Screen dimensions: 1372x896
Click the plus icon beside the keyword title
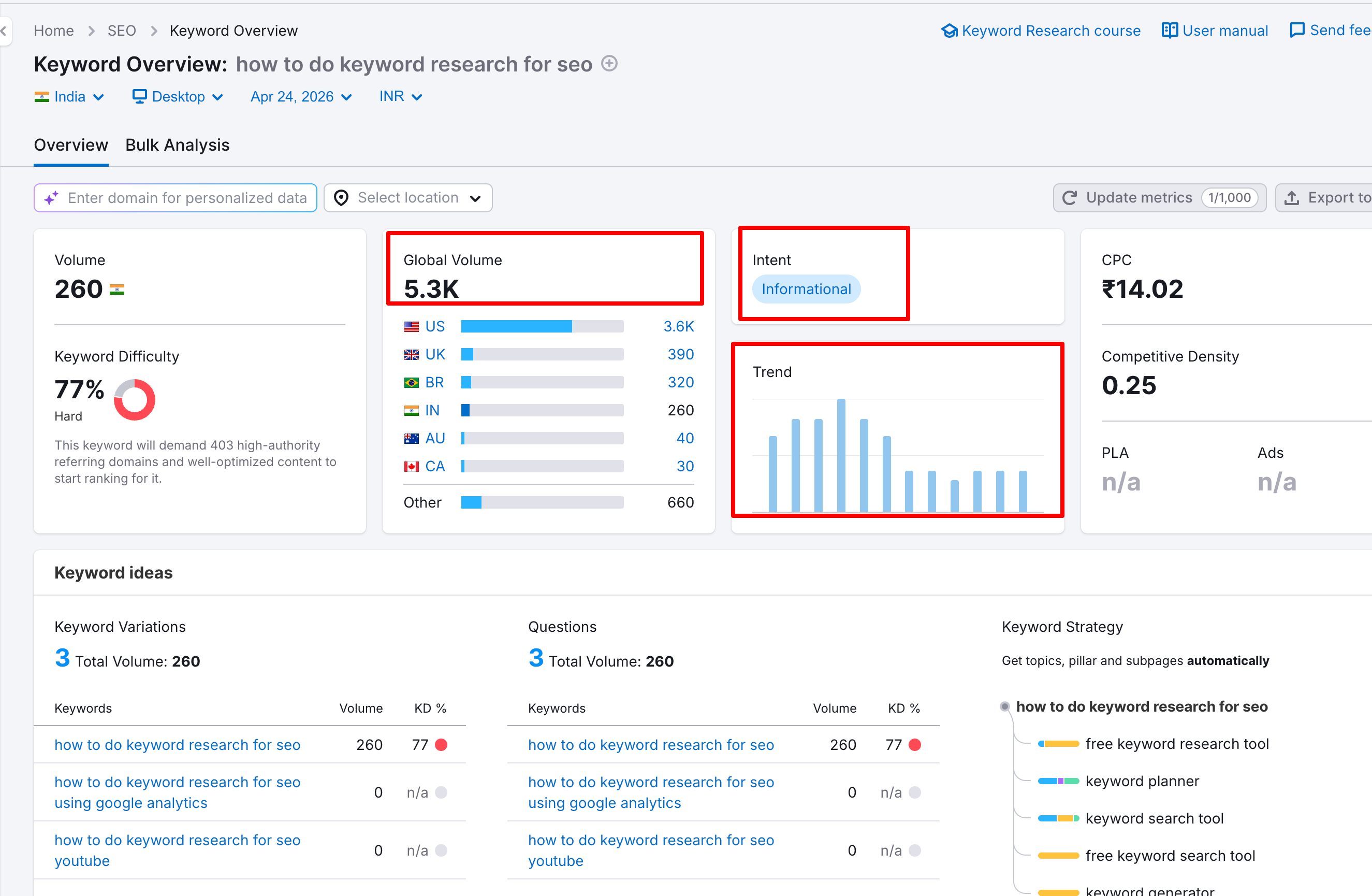609,63
